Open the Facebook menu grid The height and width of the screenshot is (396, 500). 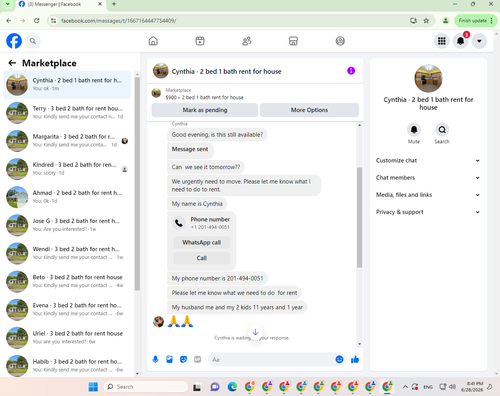click(442, 41)
